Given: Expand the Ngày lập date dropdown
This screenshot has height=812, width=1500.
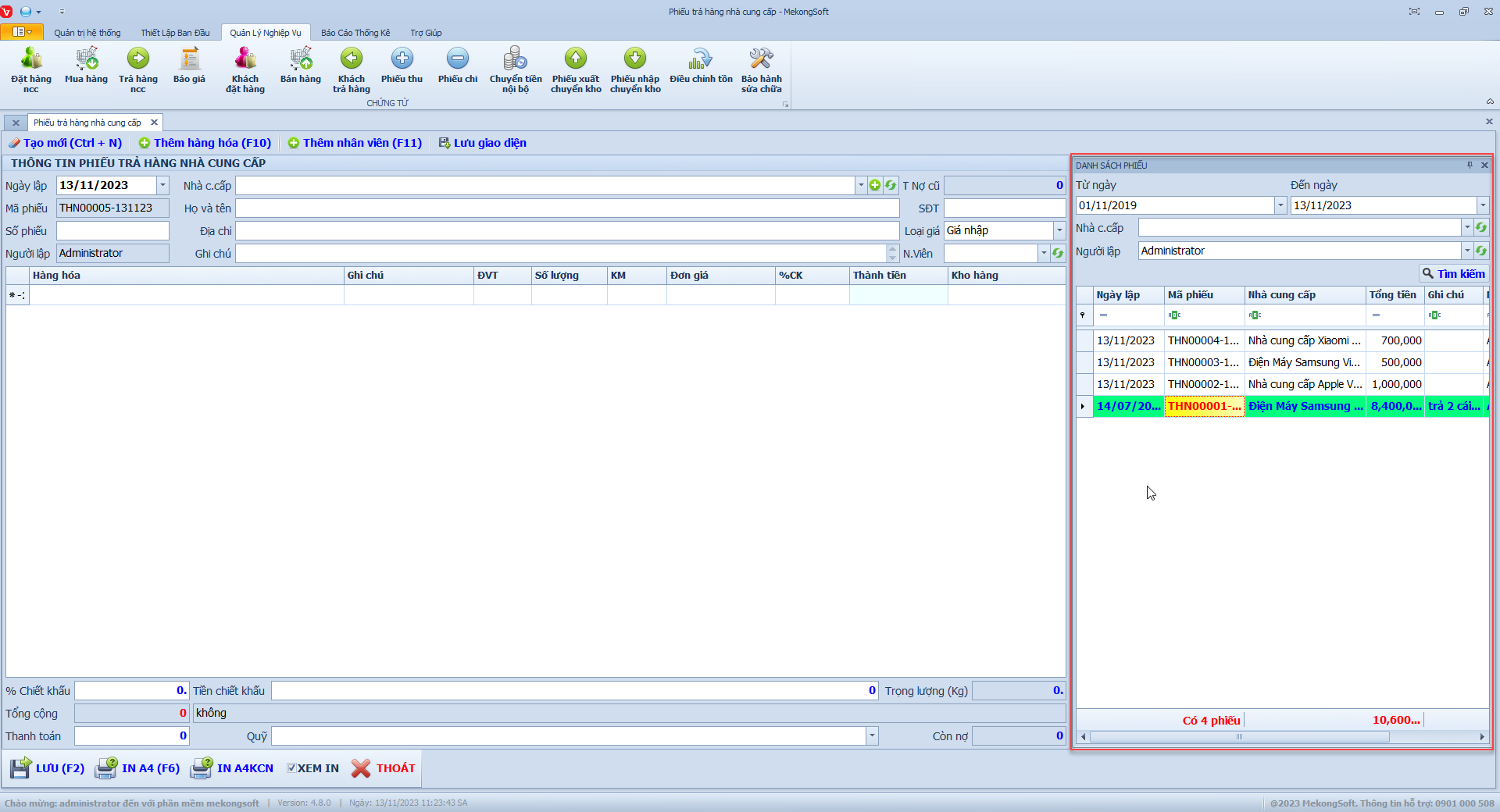Looking at the screenshot, I should click(x=162, y=185).
